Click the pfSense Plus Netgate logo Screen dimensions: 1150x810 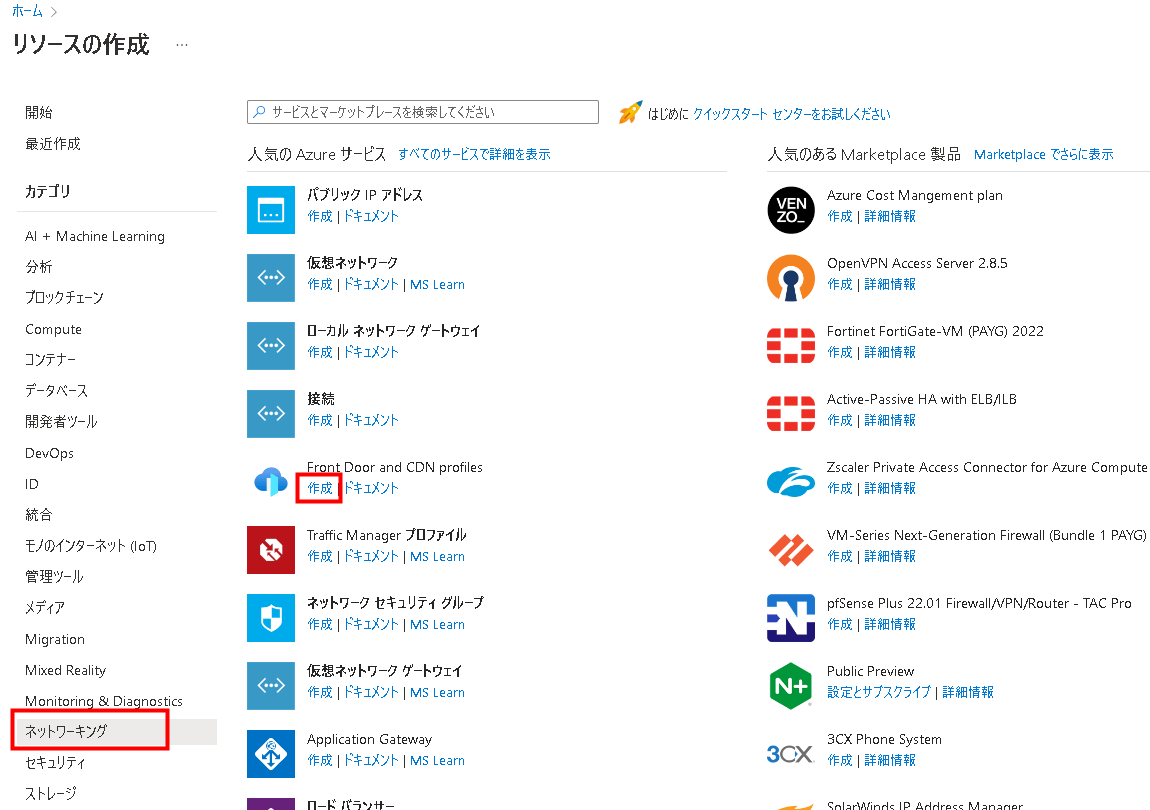pyautogui.click(x=791, y=618)
